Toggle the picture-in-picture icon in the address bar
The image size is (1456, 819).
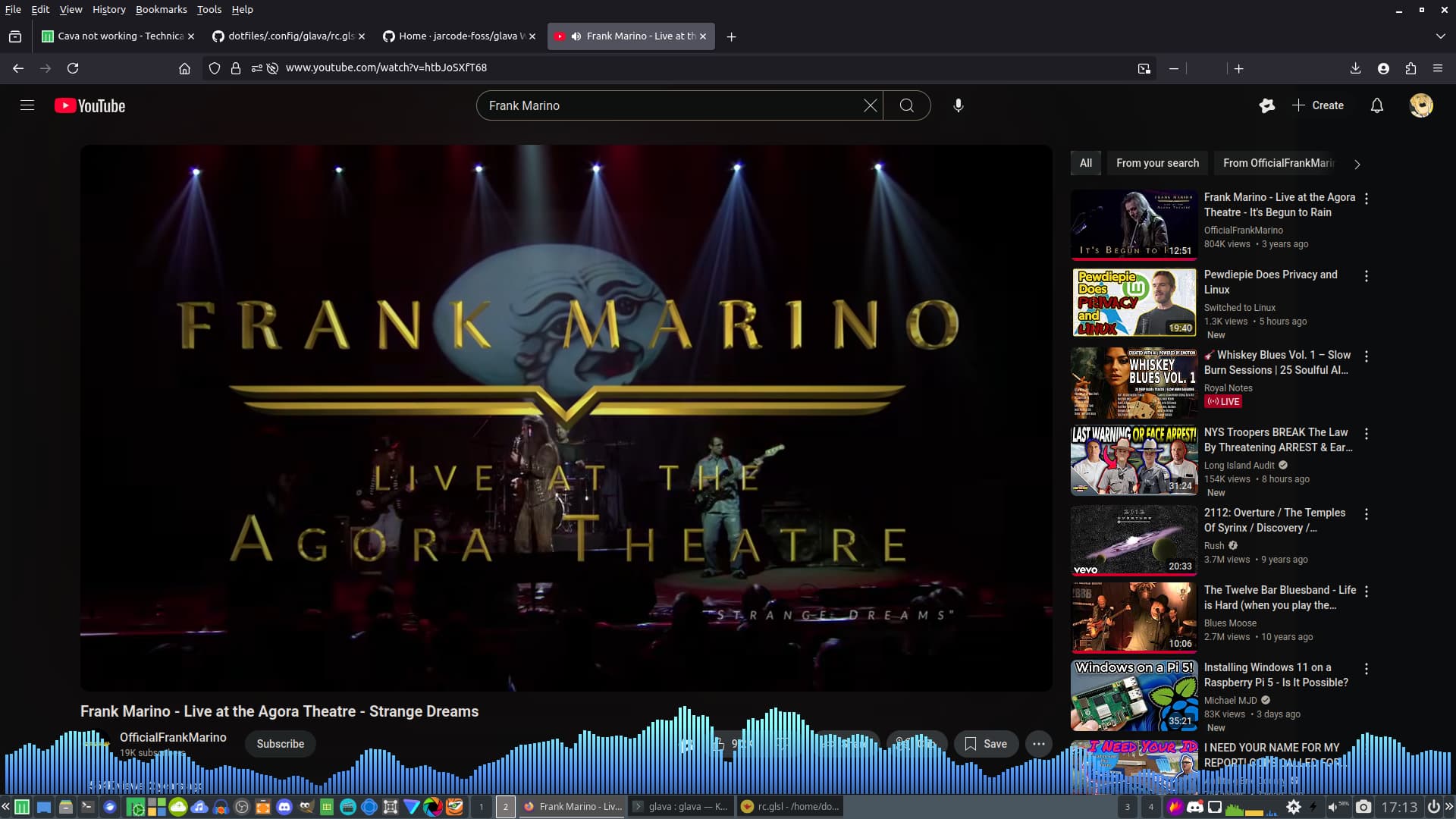click(1144, 68)
